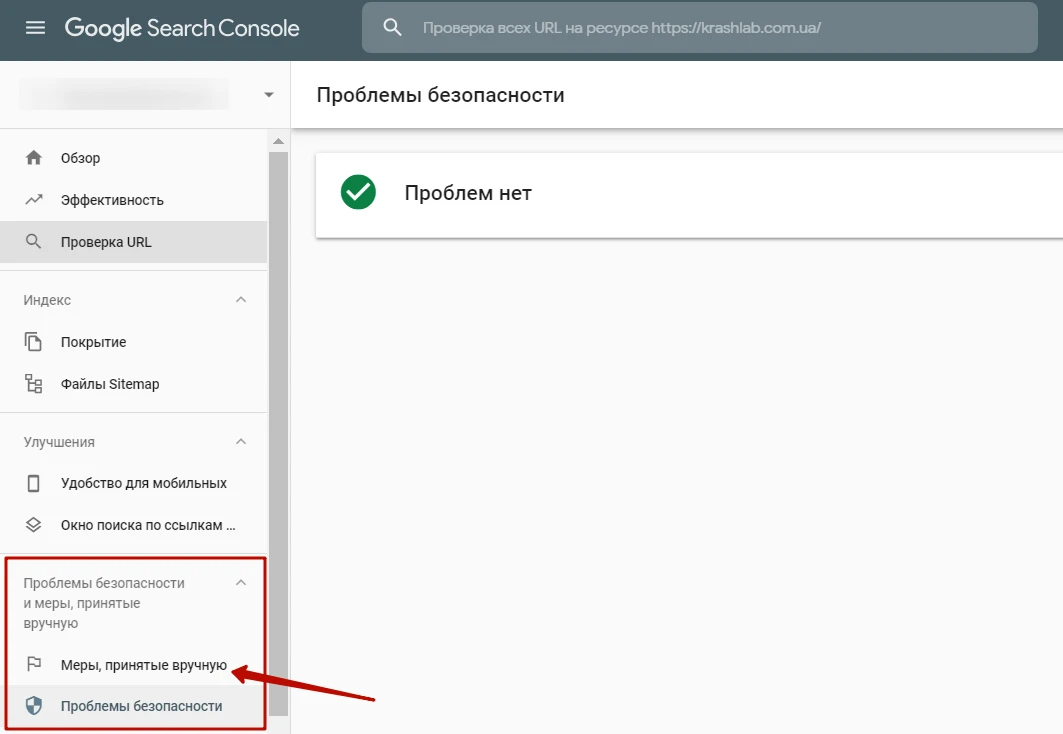Click the layers icon beside Окно поиска по ссылкам
This screenshot has height=734, width=1063.
(34, 525)
